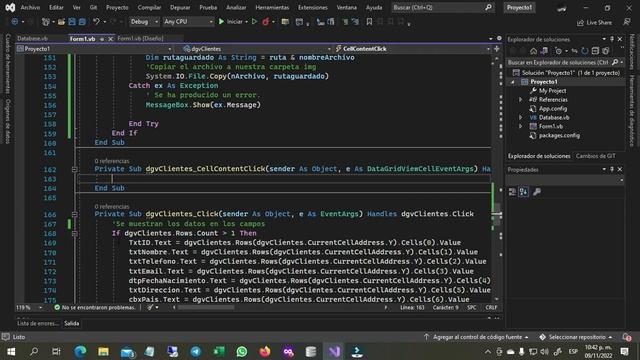Collapse the dgvClientes_CellContentClick sub outline
This screenshot has height=360, width=640.
point(74,169)
